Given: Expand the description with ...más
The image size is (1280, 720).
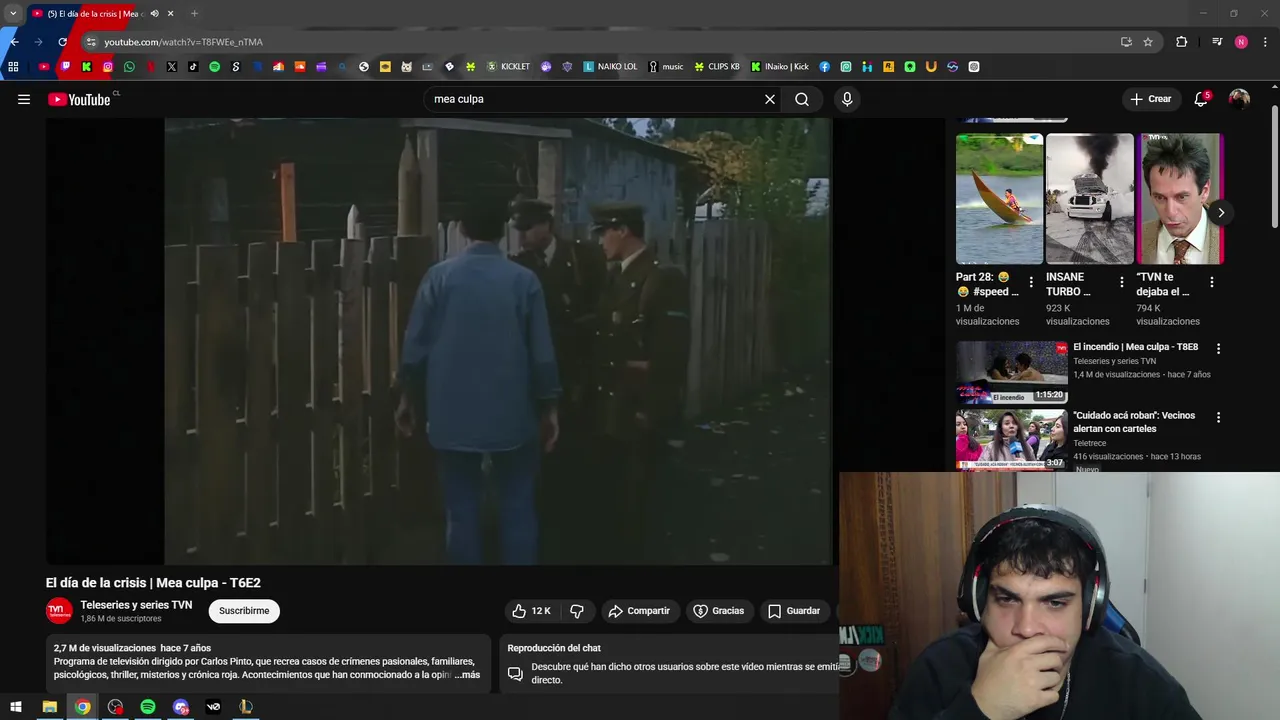Looking at the screenshot, I should 467,675.
